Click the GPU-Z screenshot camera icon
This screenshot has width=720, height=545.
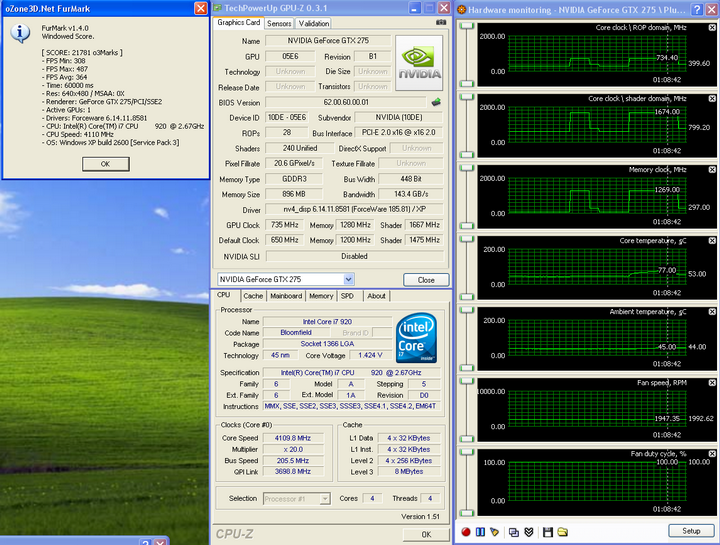[441, 23]
